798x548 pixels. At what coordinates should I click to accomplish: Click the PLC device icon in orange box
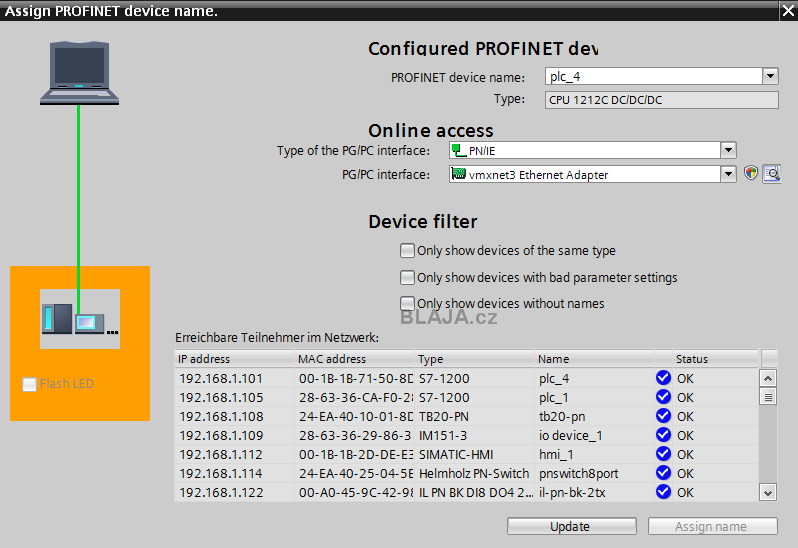click(x=80, y=319)
